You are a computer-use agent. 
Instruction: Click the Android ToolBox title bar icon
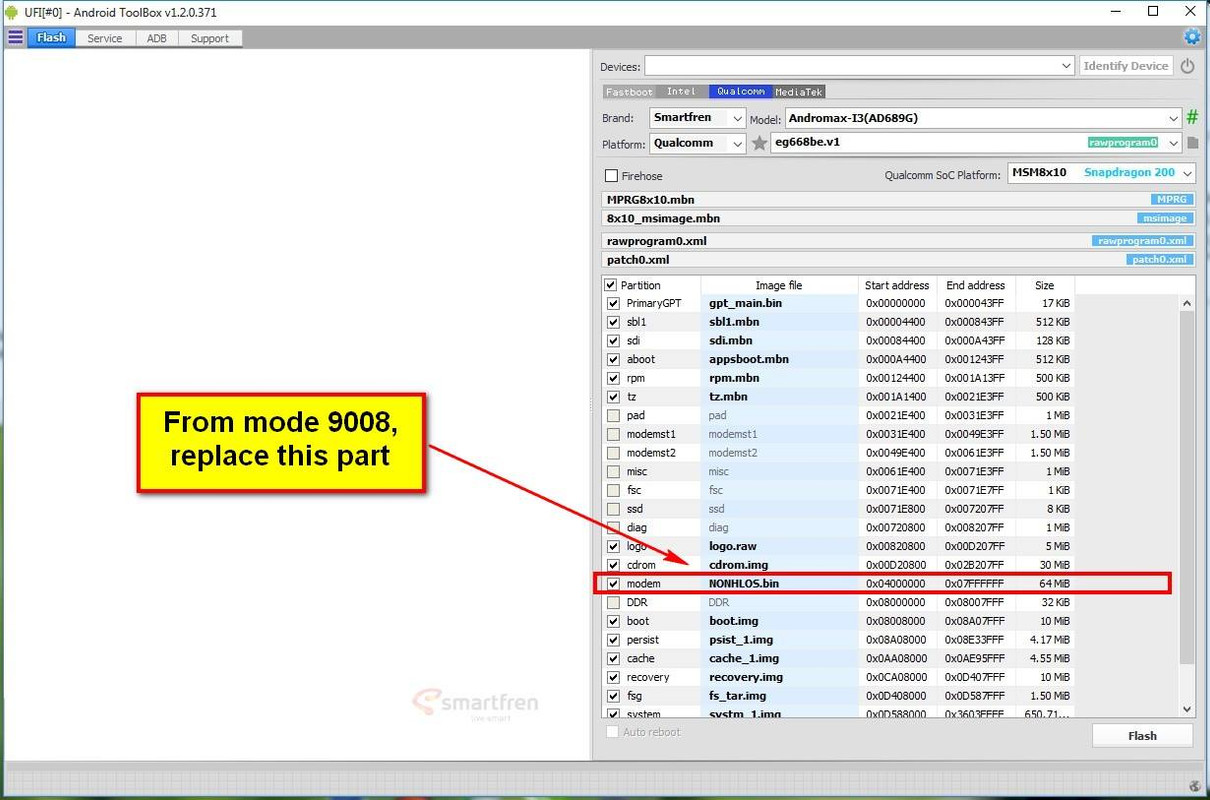(11, 12)
